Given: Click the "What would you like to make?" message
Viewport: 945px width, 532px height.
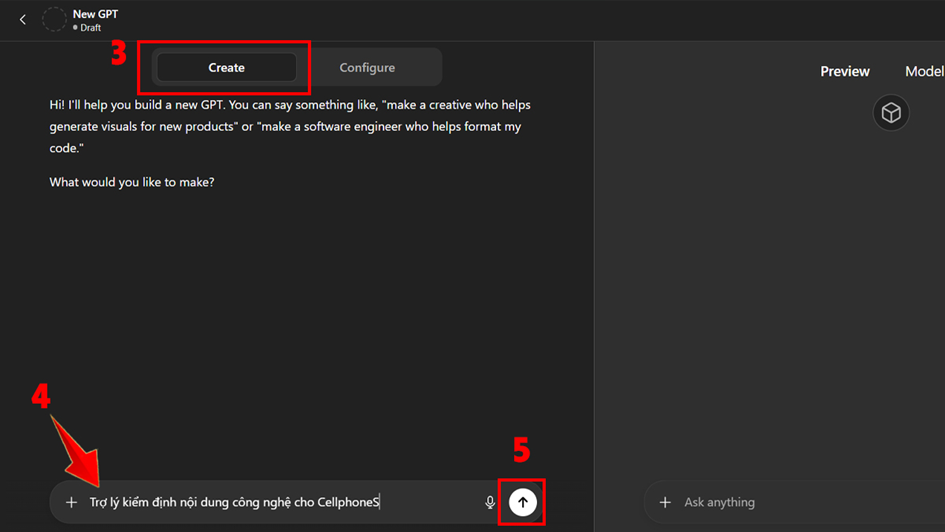Looking at the screenshot, I should click(132, 183).
